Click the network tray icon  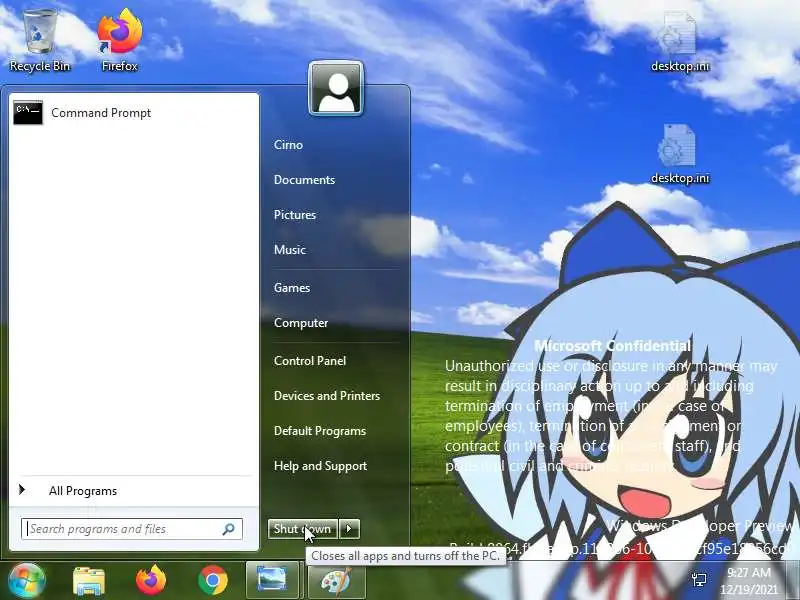(699, 580)
